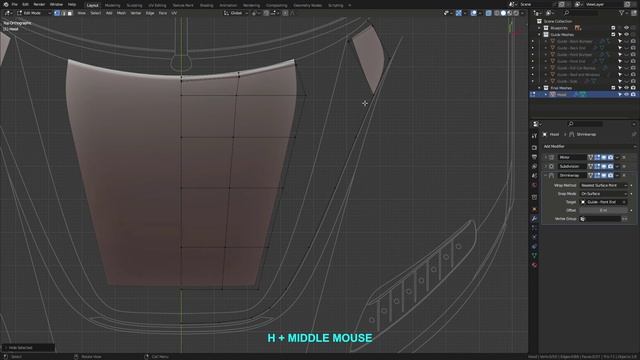The width and height of the screenshot is (640, 360).
Task: Select solid viewport shading
Action: click(x=503, y=13)
